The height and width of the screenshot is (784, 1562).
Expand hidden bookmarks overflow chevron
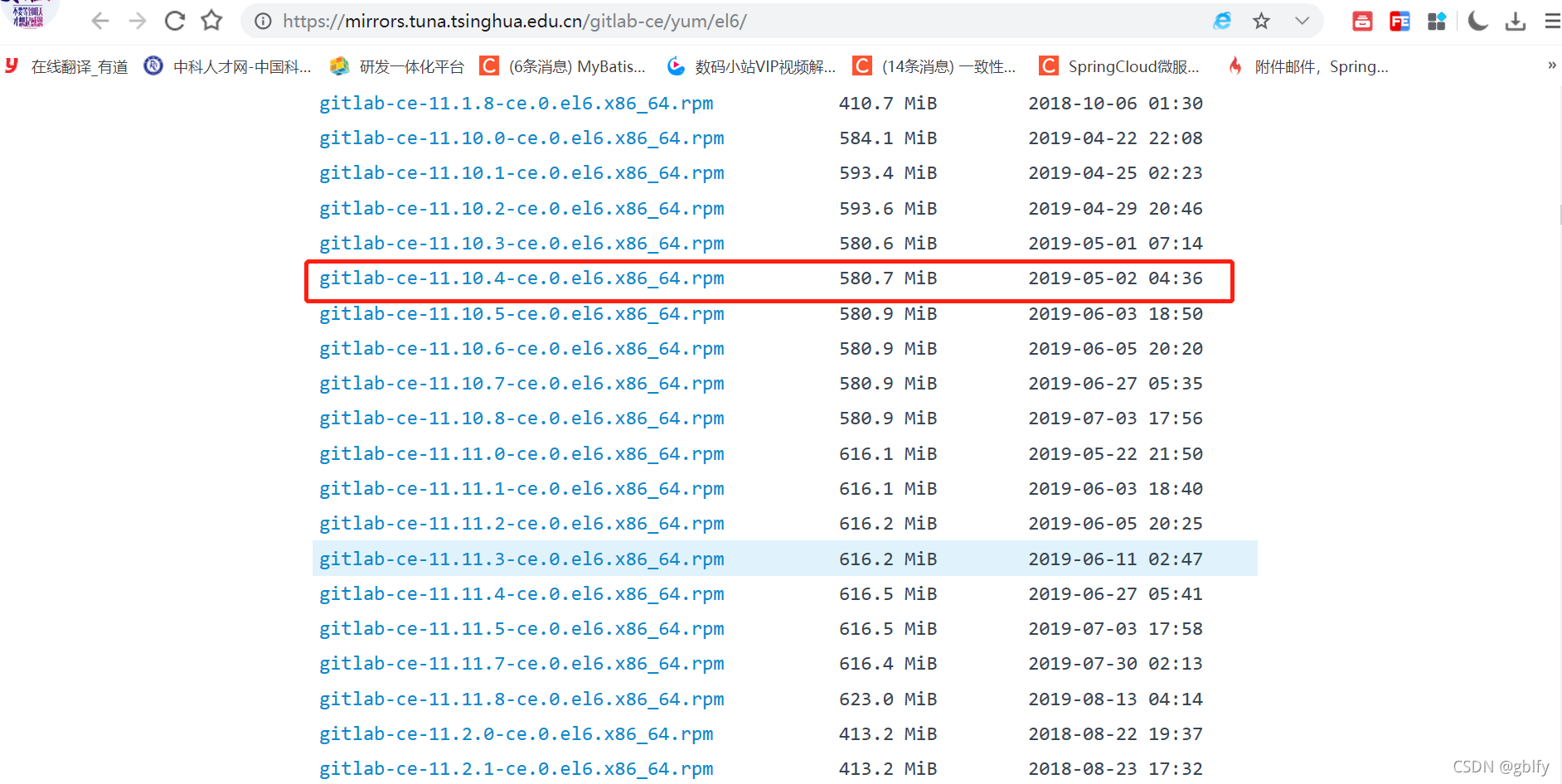(x=1551, y=65)
